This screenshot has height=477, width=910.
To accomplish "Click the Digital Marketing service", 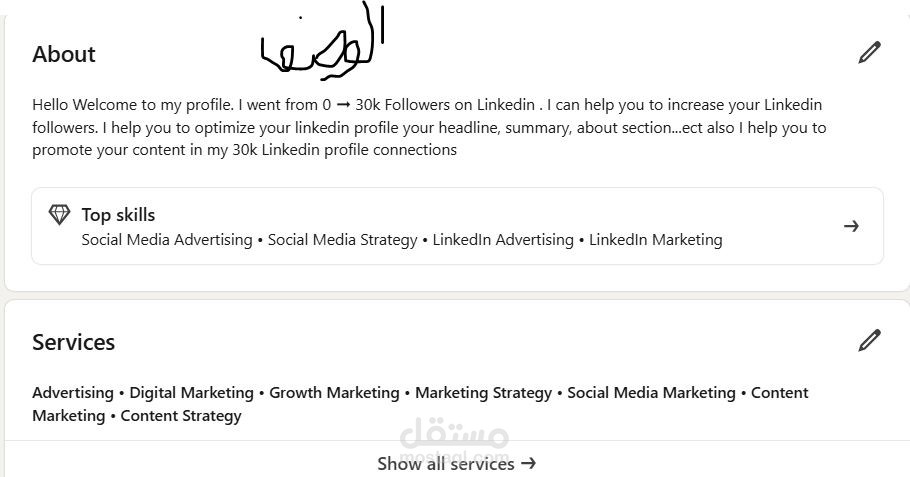I will (x=192, y=393).
